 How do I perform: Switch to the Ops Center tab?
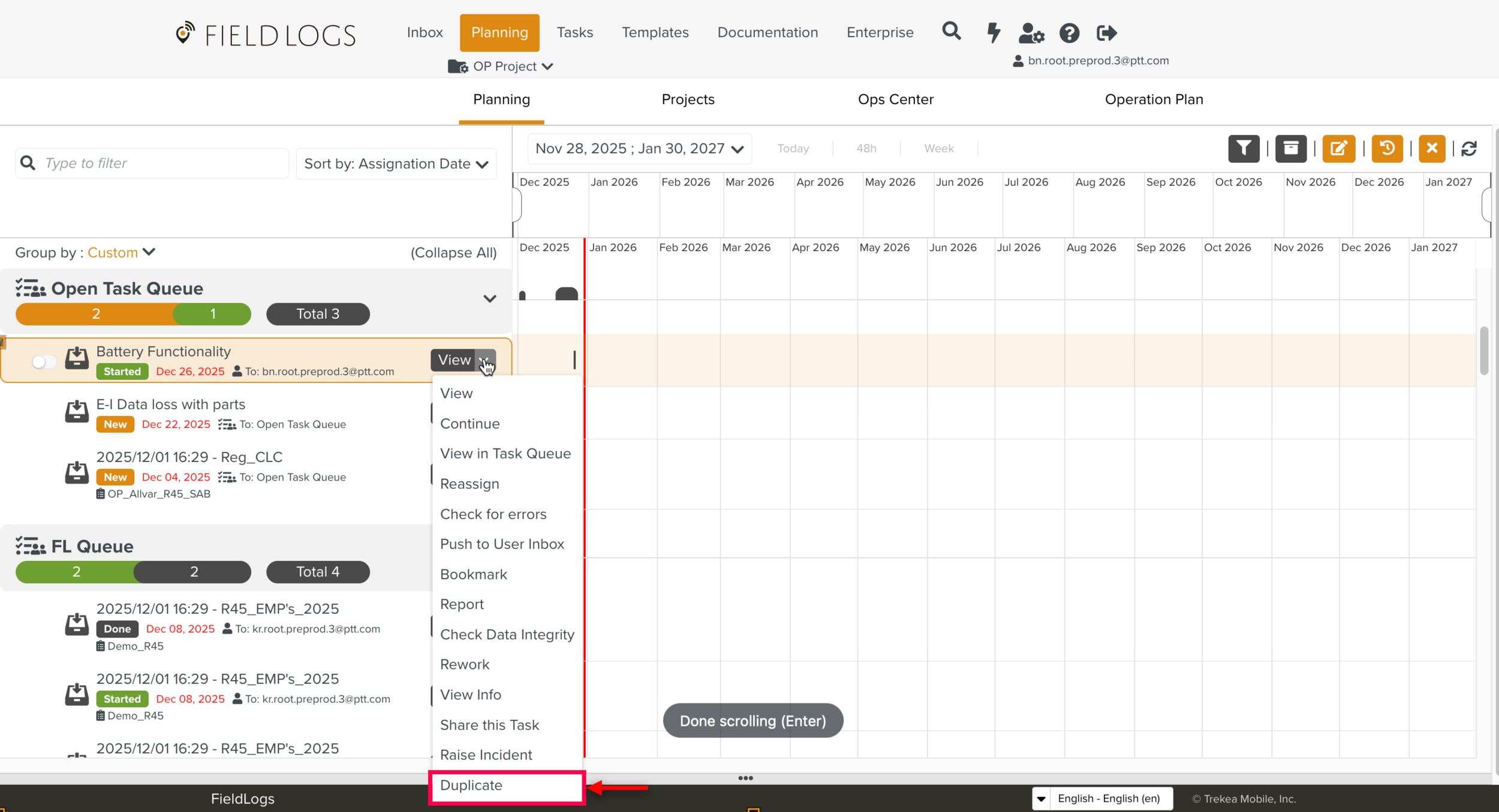click(x=895, y=99)
